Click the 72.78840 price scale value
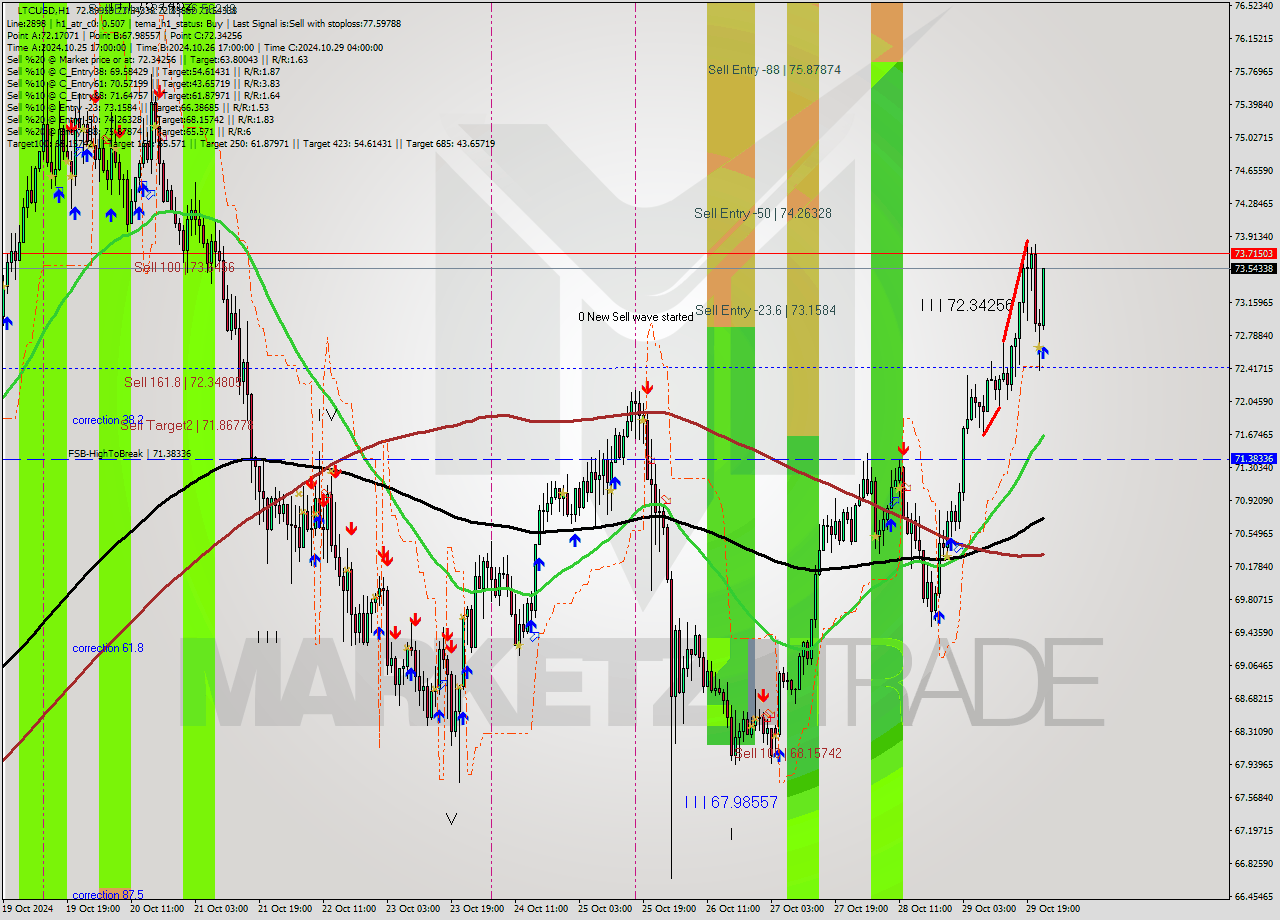1280x920 pixels. tap(1254, 335)
